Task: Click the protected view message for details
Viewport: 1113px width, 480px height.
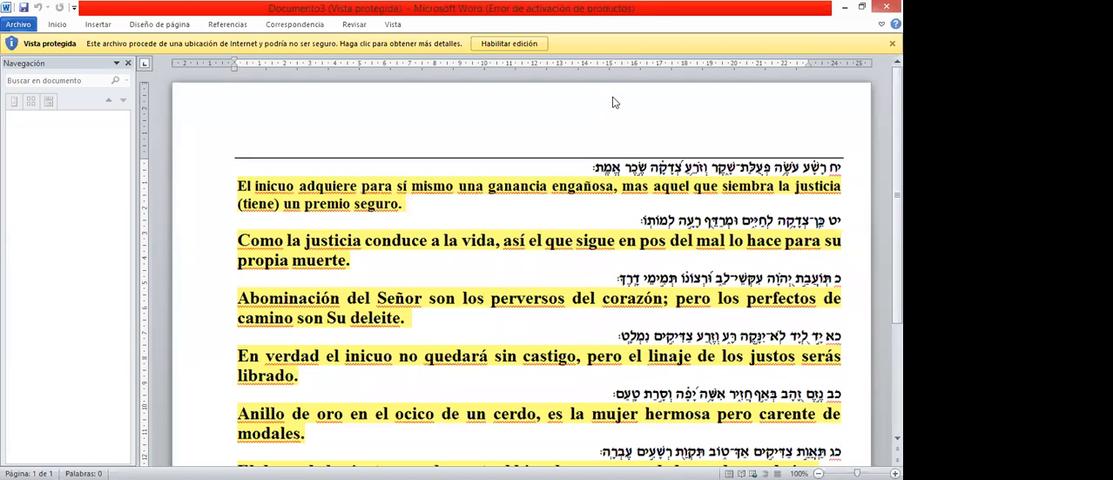Action: coord(274,44)
